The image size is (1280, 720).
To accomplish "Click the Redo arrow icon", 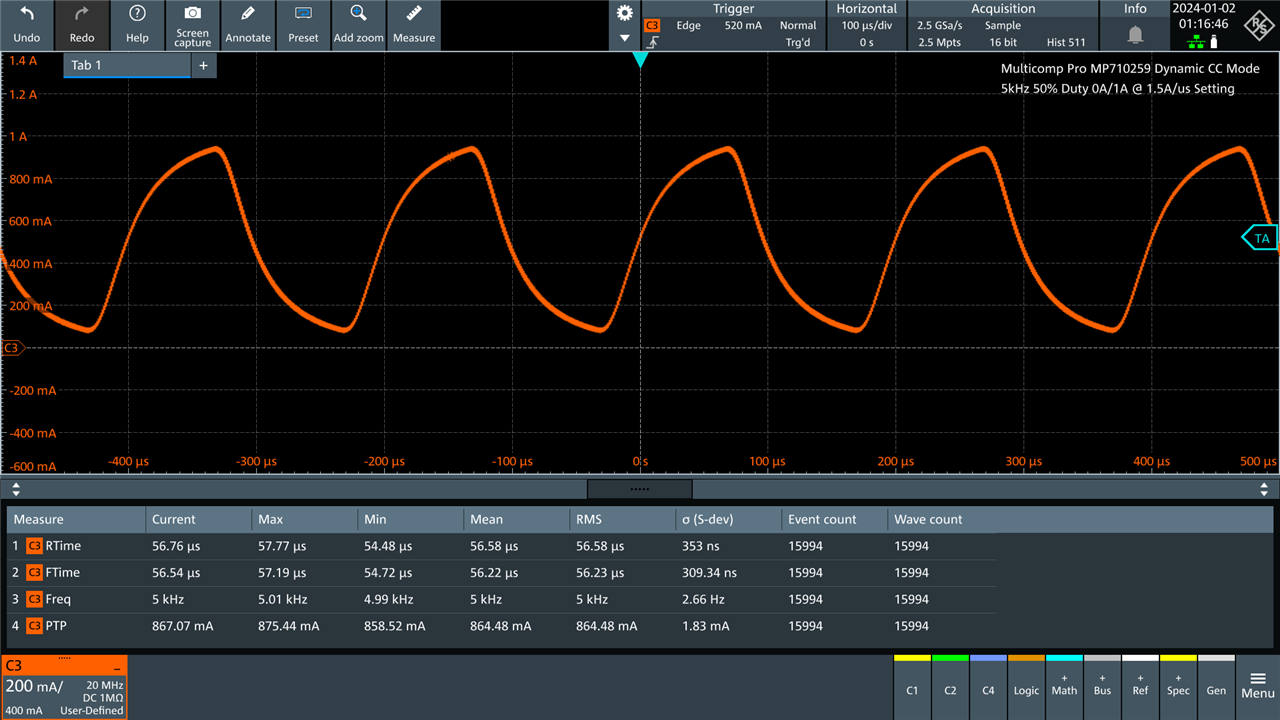I will coord(82,14).
